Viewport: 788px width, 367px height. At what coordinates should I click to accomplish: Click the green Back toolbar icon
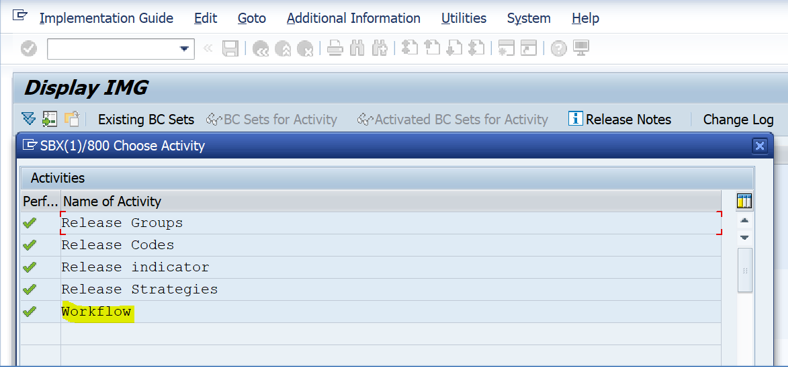pos(260,49)
